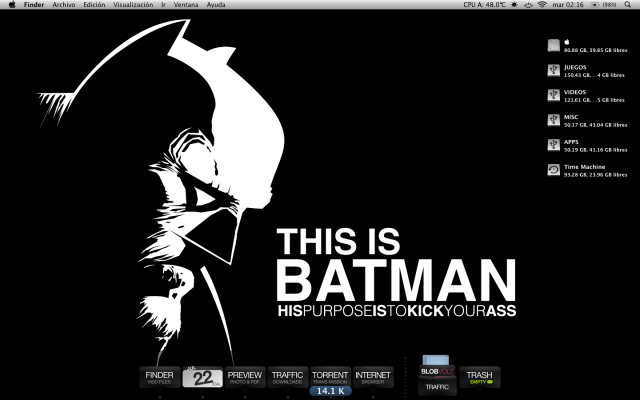Click the (98%) battery percentage

[609, 4]
